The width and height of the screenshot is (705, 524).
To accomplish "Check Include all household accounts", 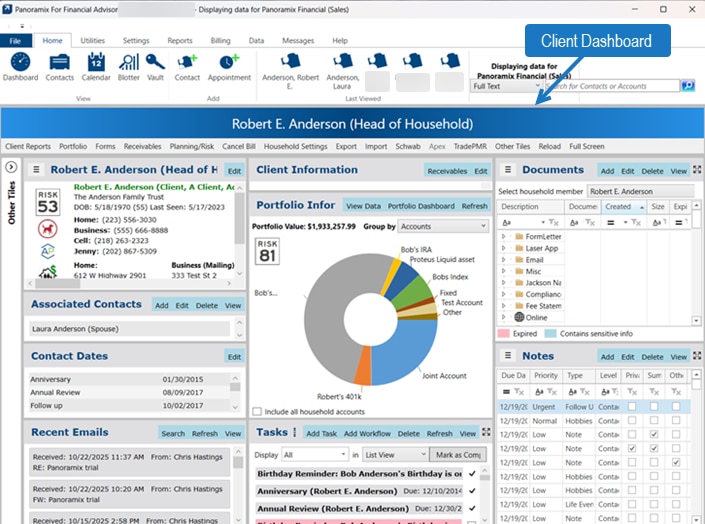I will (258, 411).
